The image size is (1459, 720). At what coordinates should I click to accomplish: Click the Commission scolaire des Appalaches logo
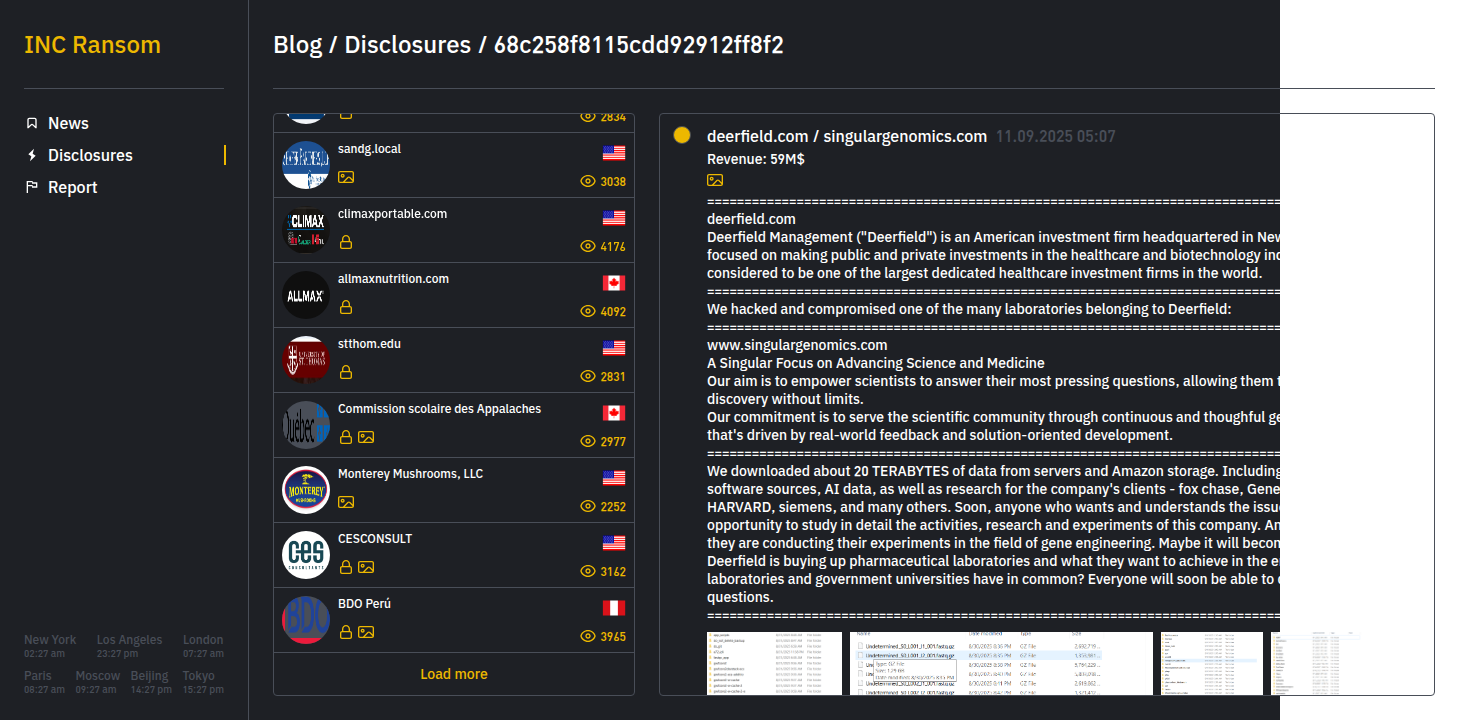[x=306, y=425]
